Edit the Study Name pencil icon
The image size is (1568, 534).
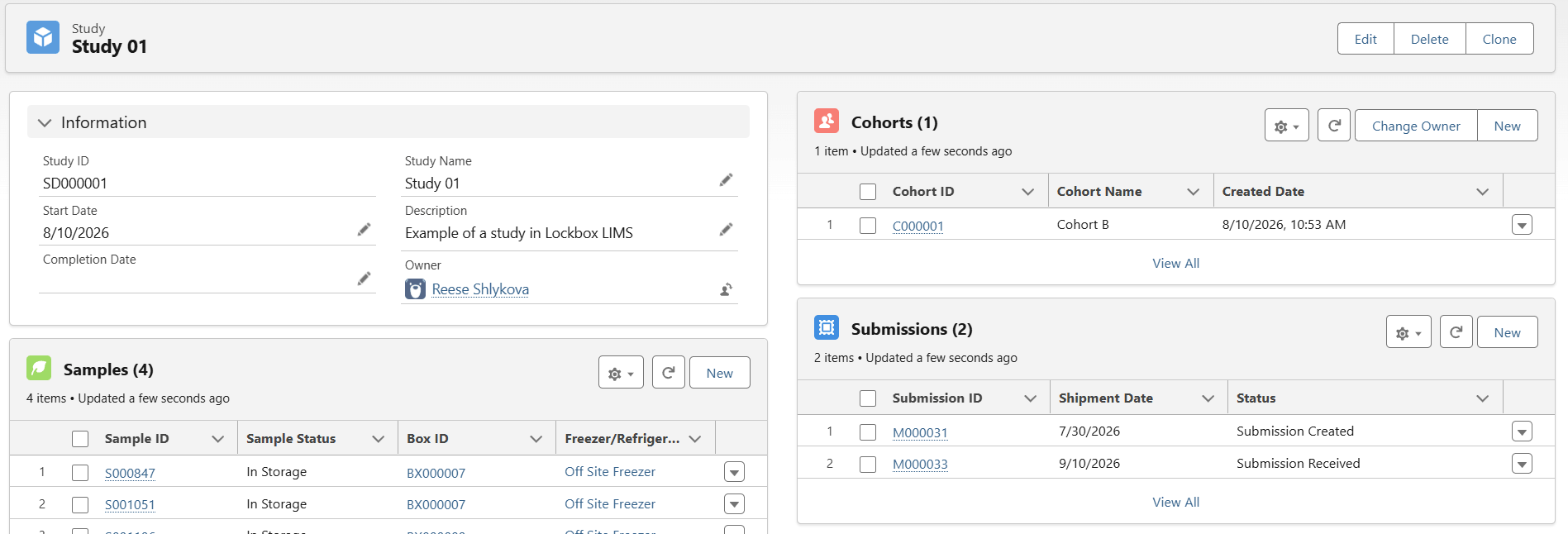[x=726, y=180]
